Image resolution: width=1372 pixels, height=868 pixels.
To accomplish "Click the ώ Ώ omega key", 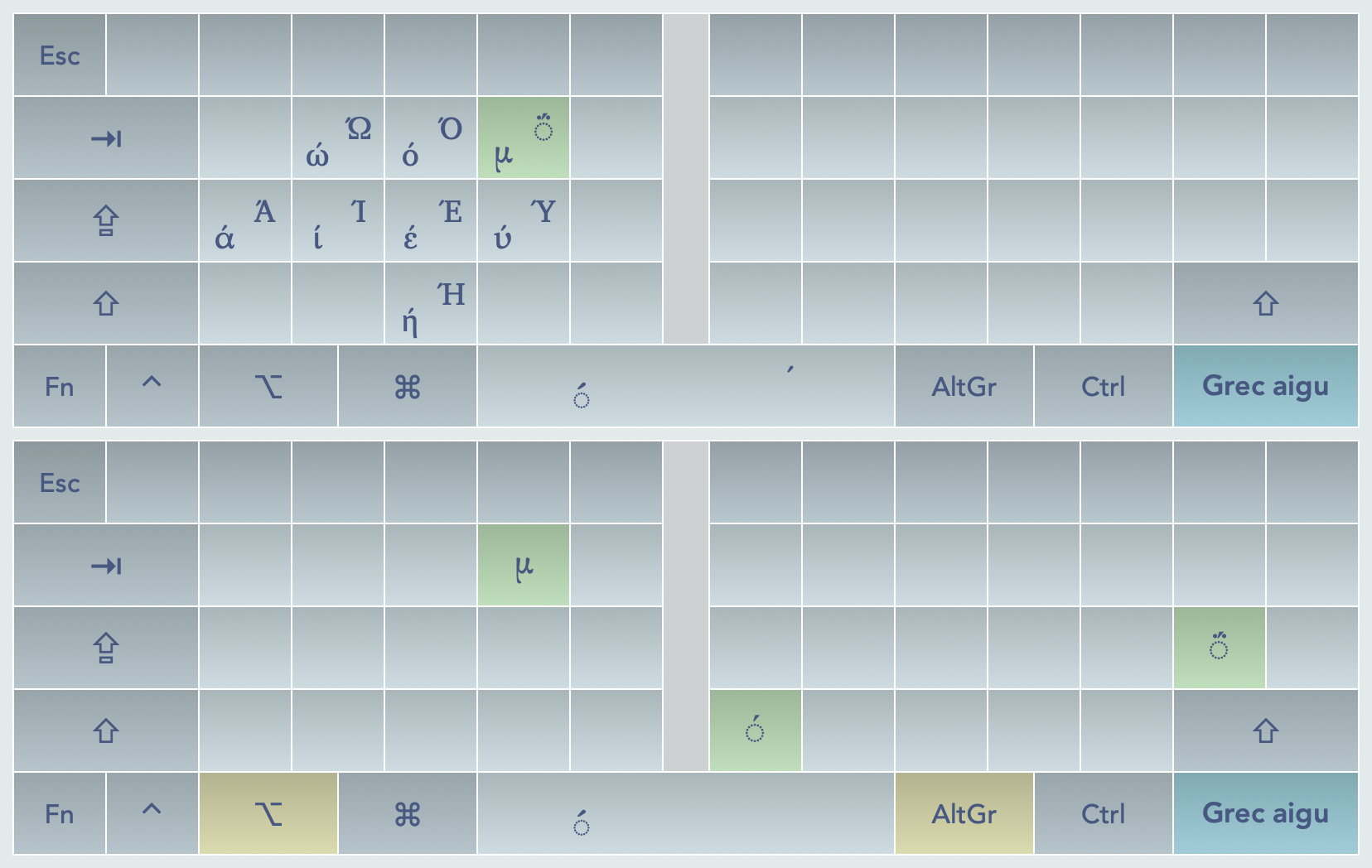I will 338,138.
